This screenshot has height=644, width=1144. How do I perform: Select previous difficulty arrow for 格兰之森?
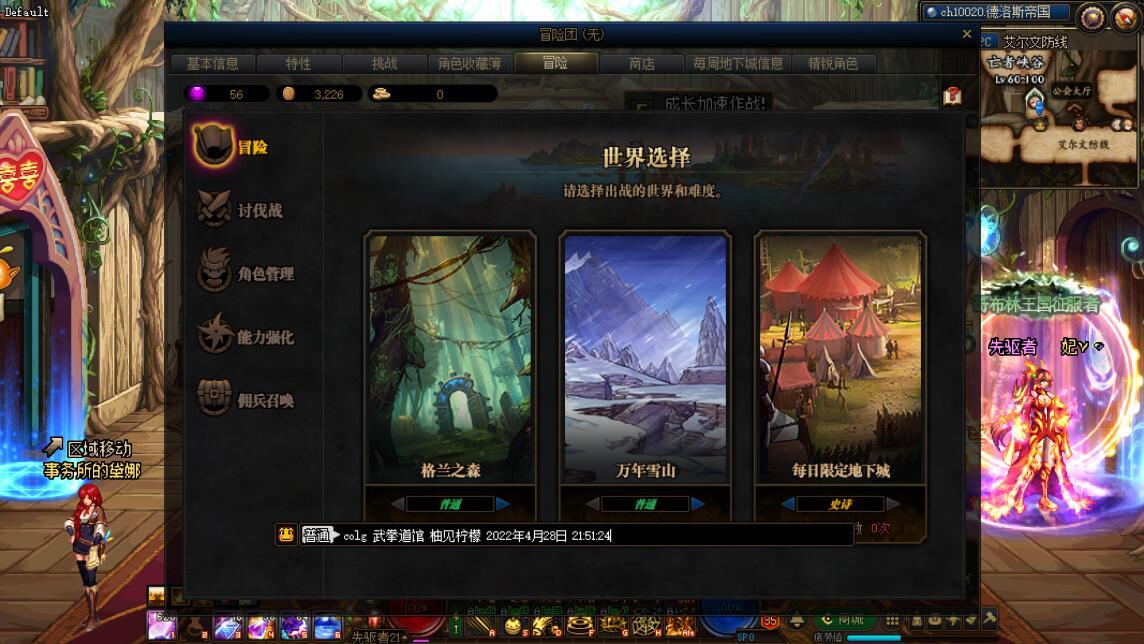coord(398,504)
